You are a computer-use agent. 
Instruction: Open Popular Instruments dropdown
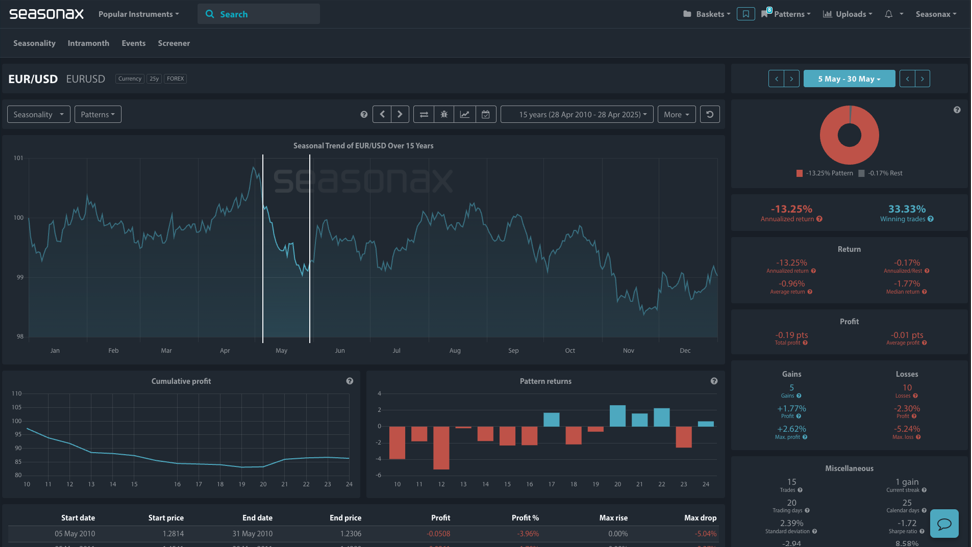pyautogui.click(x=138, y=14)
